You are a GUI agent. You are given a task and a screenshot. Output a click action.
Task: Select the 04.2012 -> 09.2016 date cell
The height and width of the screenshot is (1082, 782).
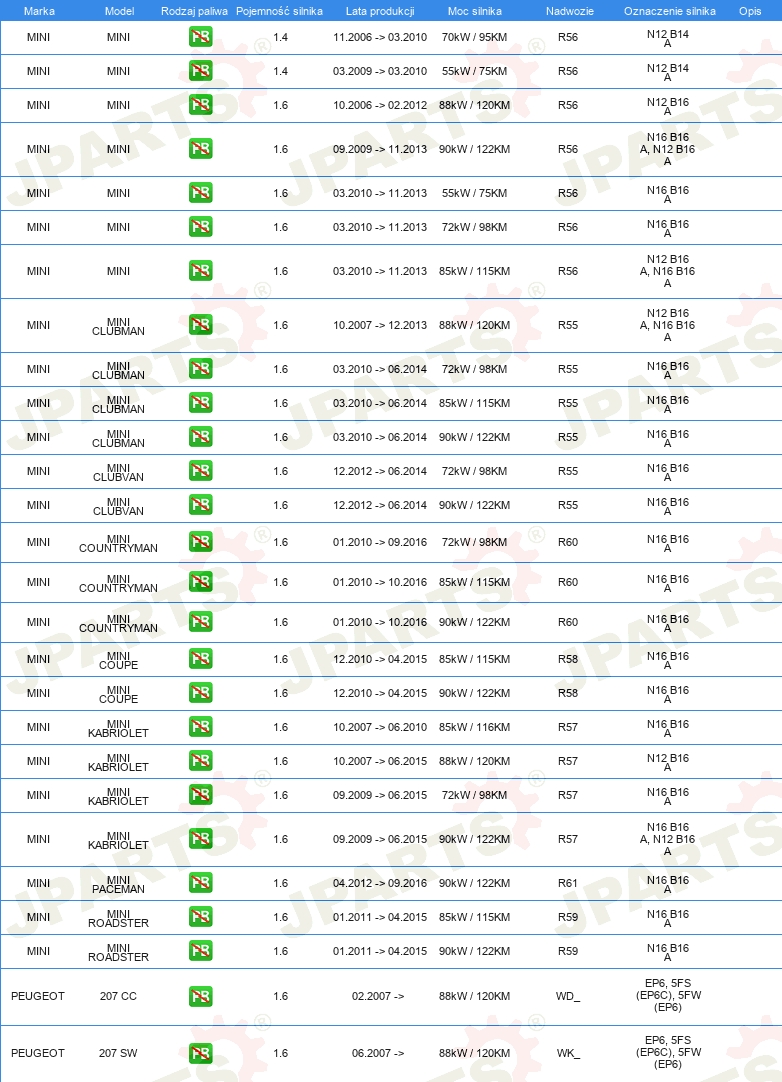[380, 883]
